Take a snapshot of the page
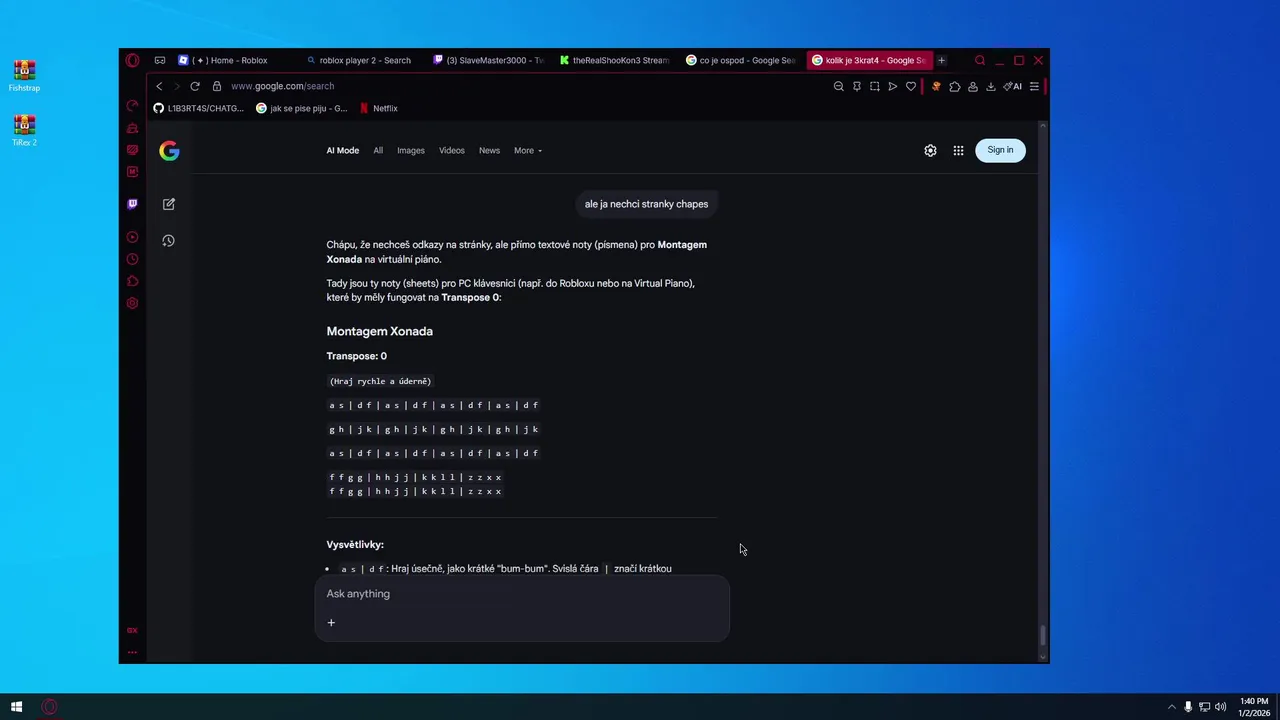Screen dimensions: 1280x720 tap(875, 86)
